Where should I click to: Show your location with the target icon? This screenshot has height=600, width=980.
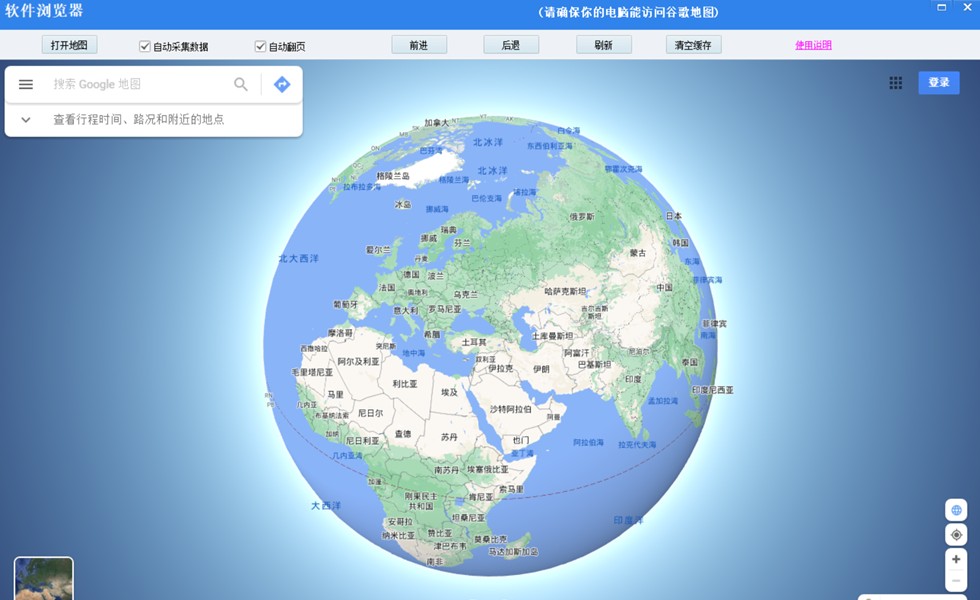coord(956,535)
